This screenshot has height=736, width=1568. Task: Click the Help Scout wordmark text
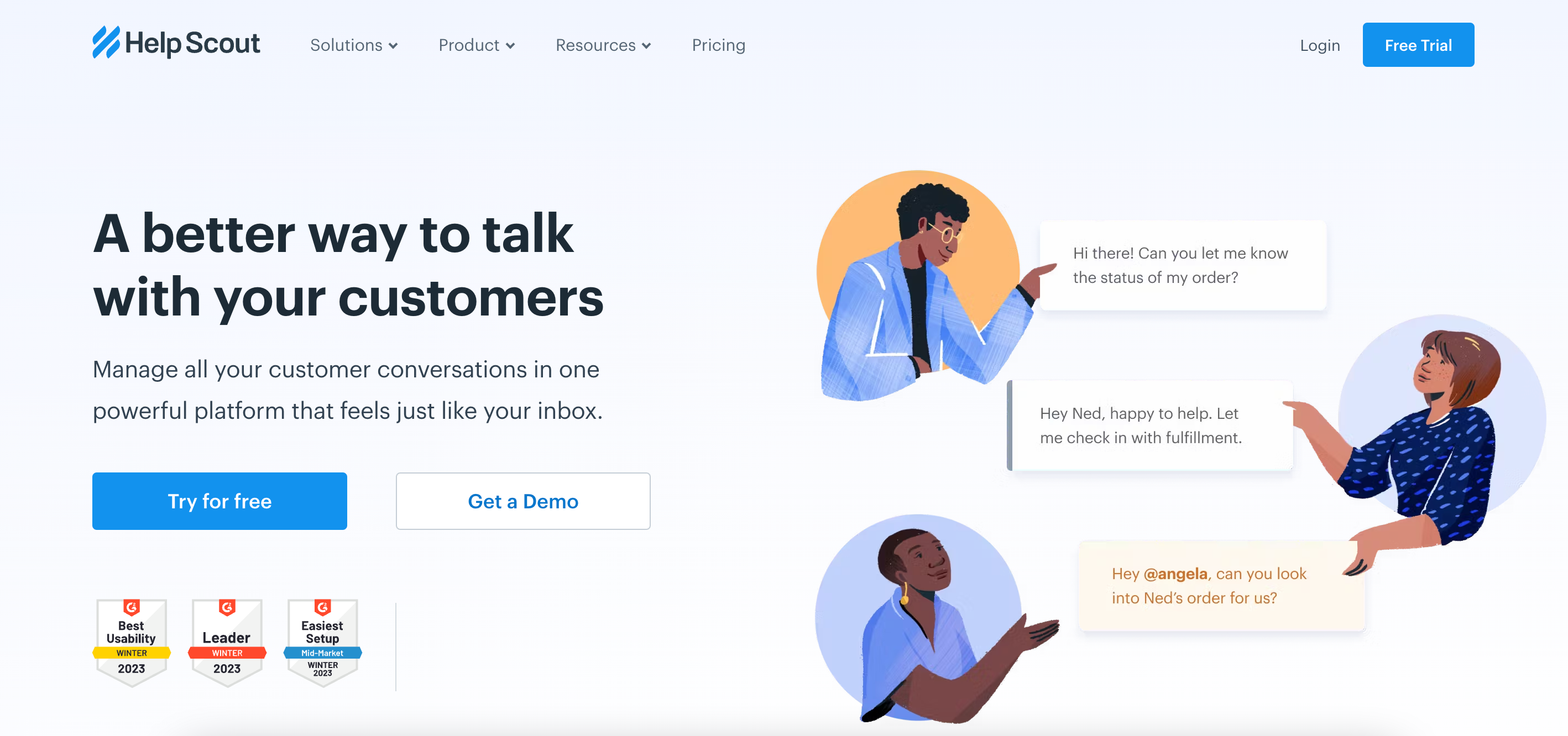(192, 44)
